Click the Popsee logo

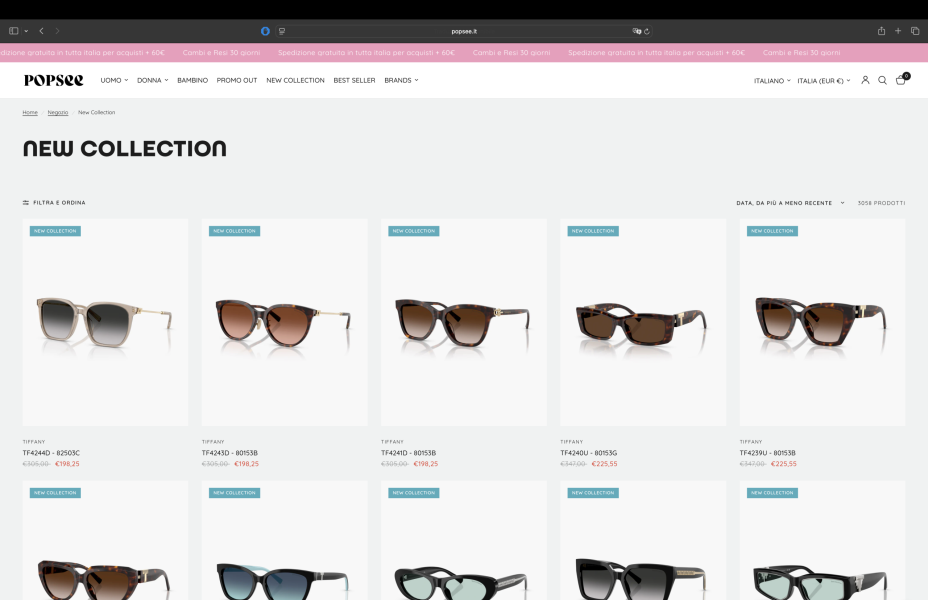click(54, 80)
